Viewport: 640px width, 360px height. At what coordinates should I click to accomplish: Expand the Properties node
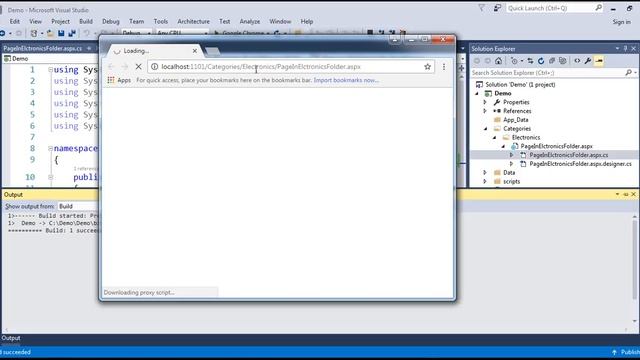485,102
